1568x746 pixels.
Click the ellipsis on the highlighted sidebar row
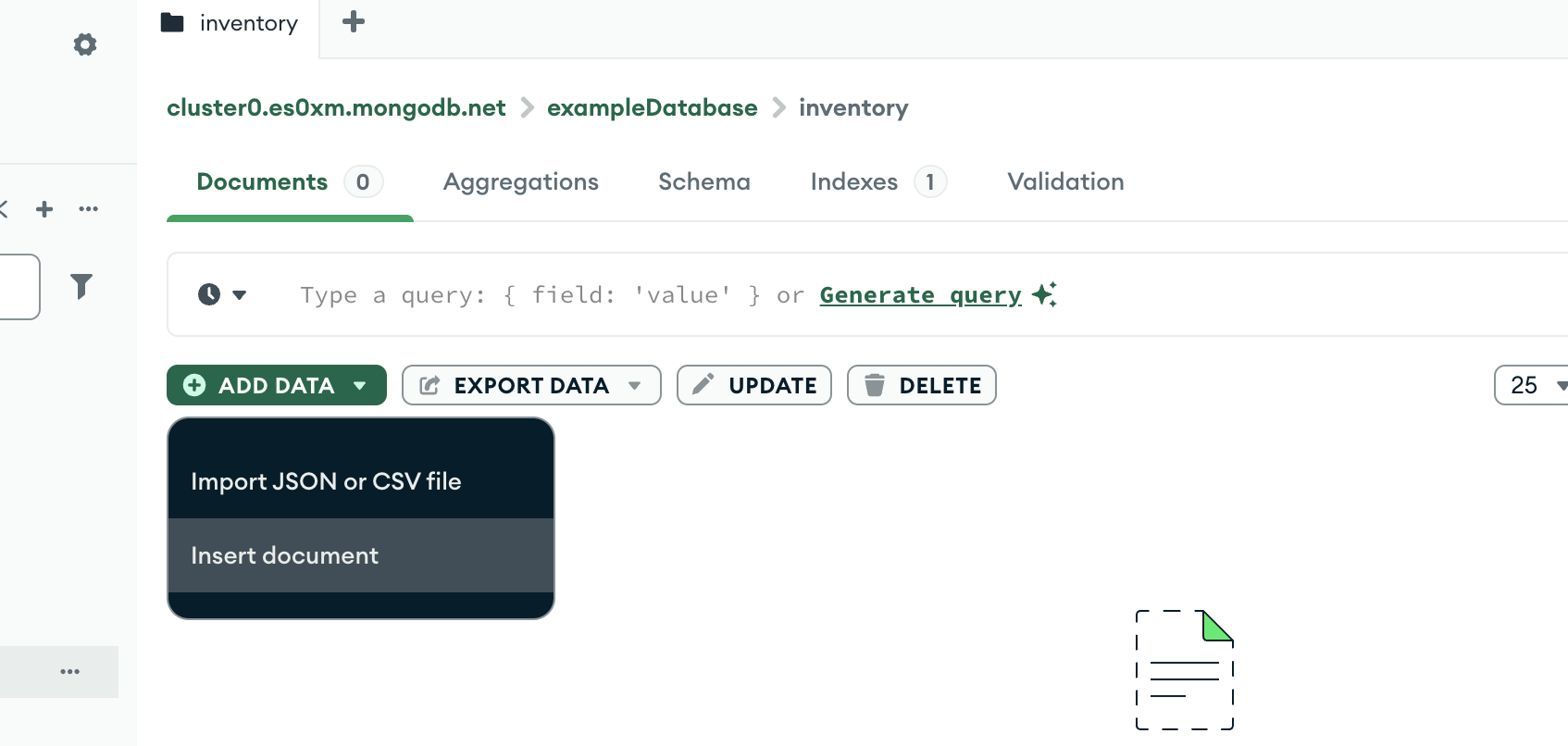pyautogui.click(x=70, y=671)
